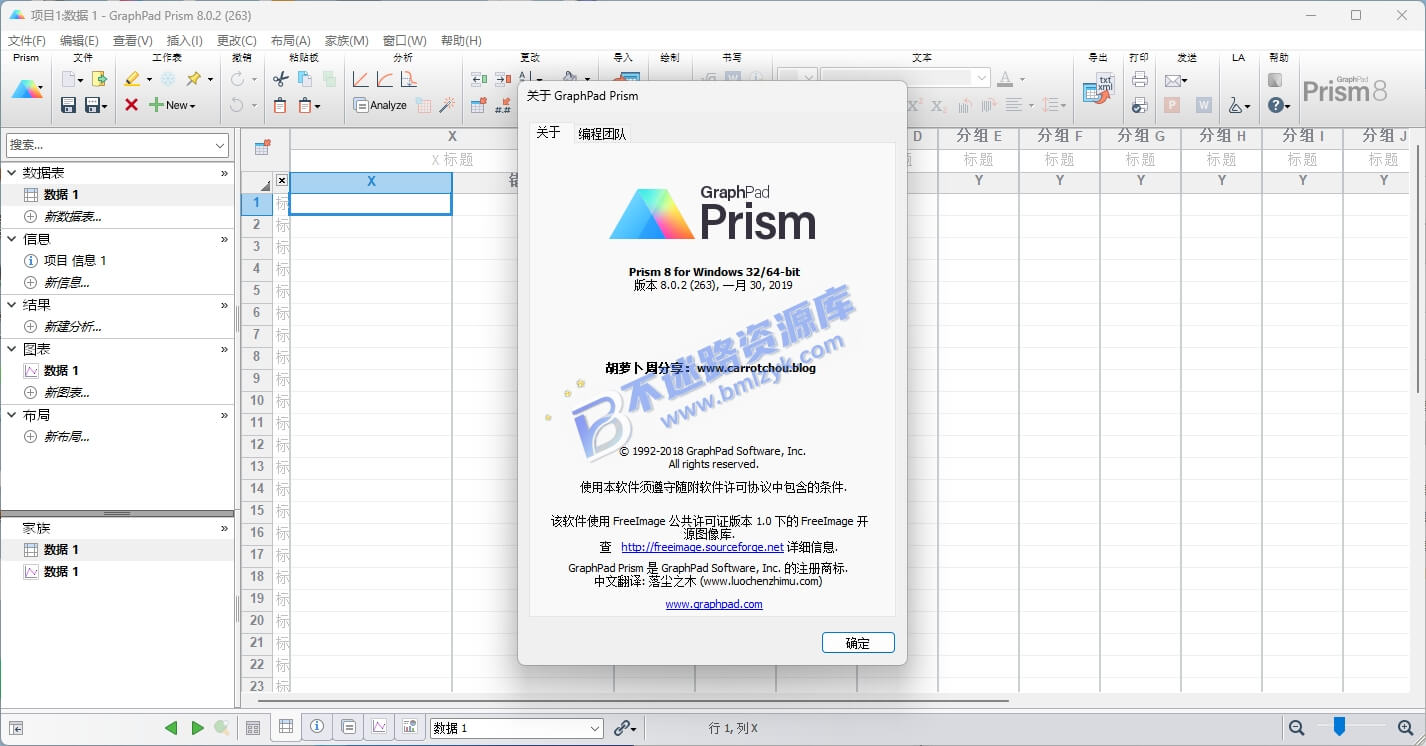Click 新建分析... in navigator
1426x746 pixels.
[72, 327]
